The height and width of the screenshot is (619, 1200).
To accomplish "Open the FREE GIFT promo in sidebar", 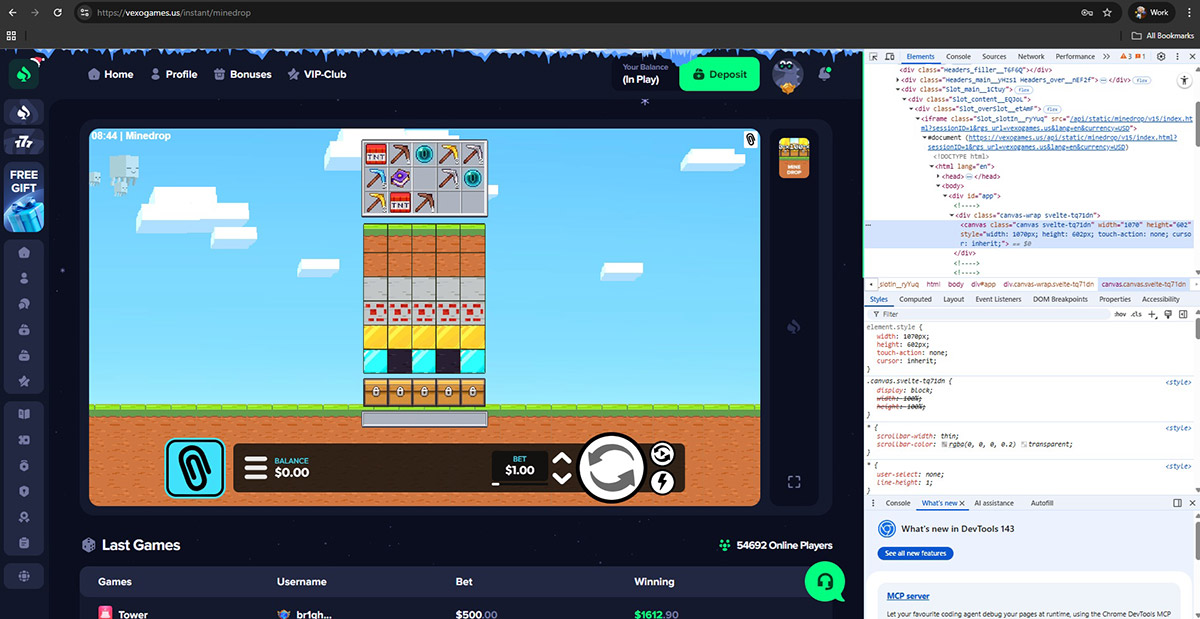I will [24, 196].
